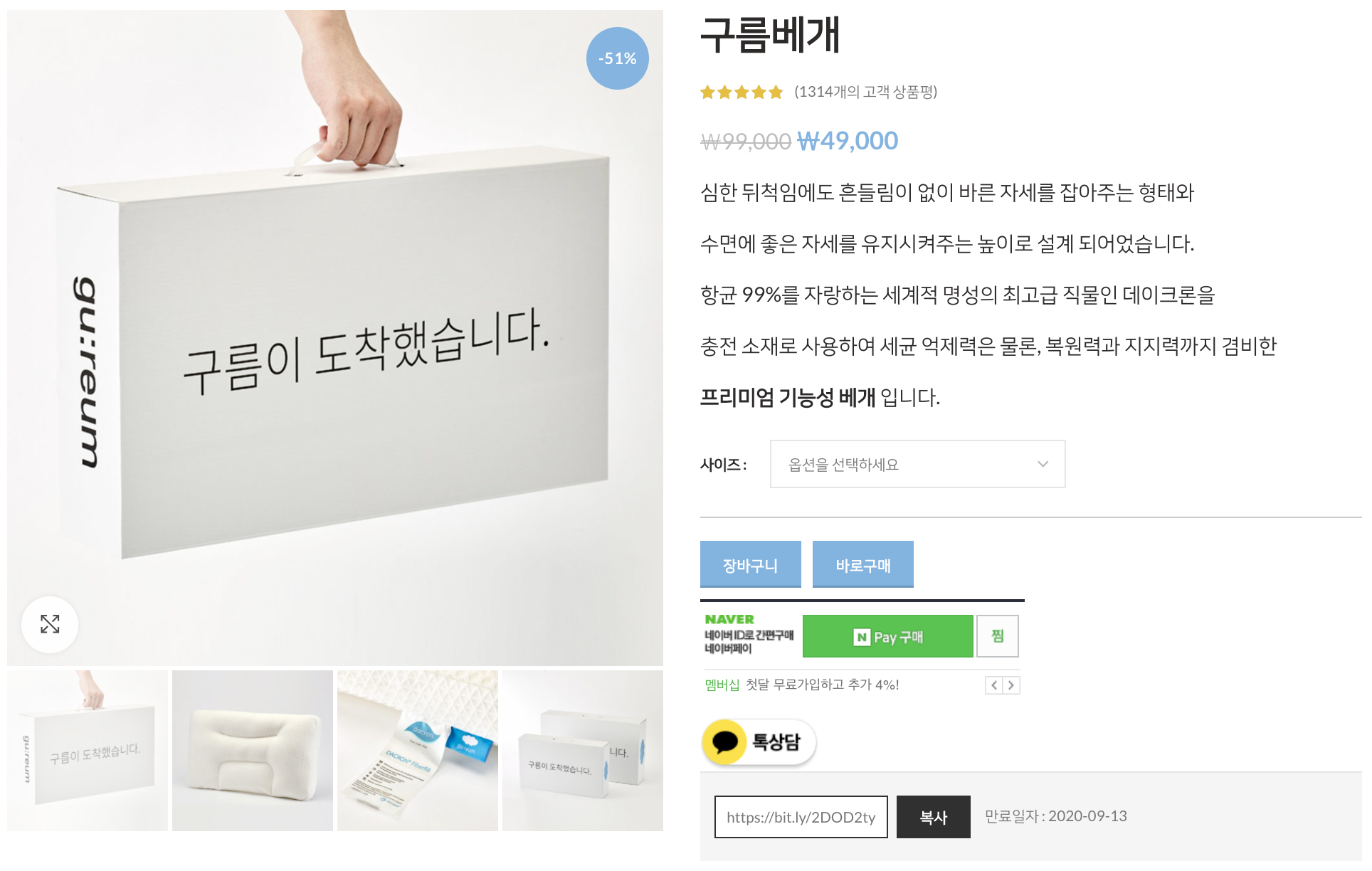Click the chevron arrow in size selector

point(1043,464)
